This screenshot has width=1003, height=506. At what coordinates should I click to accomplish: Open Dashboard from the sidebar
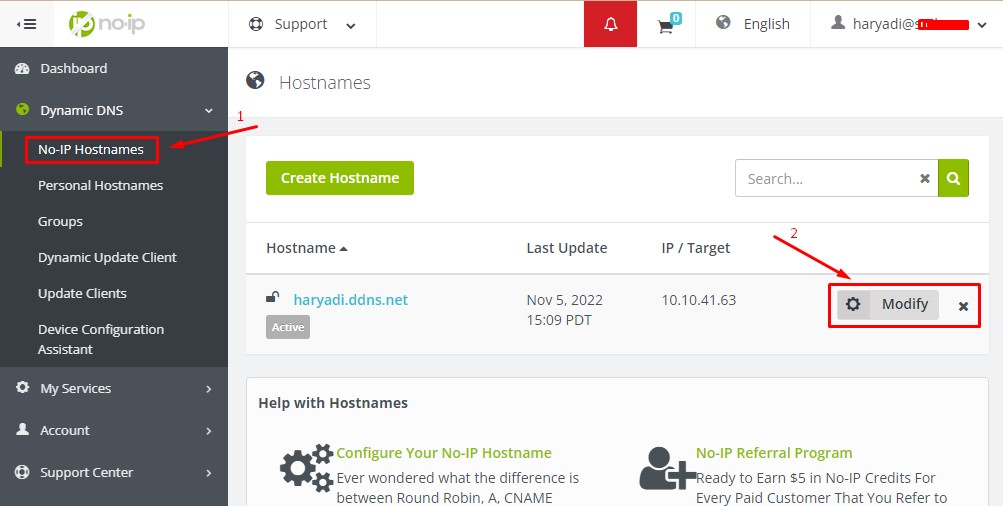(x=73, y=68)
